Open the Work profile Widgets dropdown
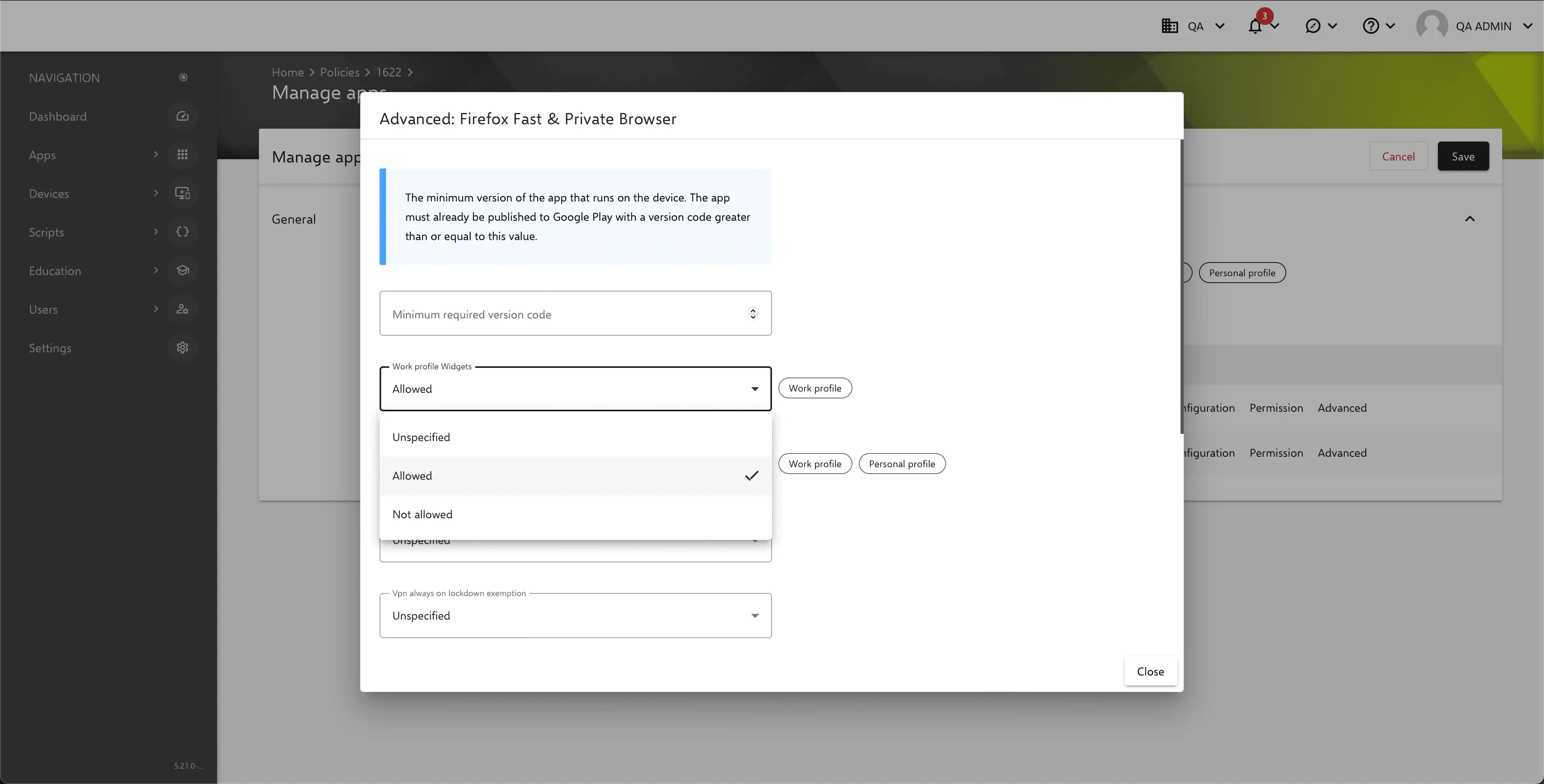The height and width of the screenshot is (784, 1544). pyautogui.click(x=575, y=388)
